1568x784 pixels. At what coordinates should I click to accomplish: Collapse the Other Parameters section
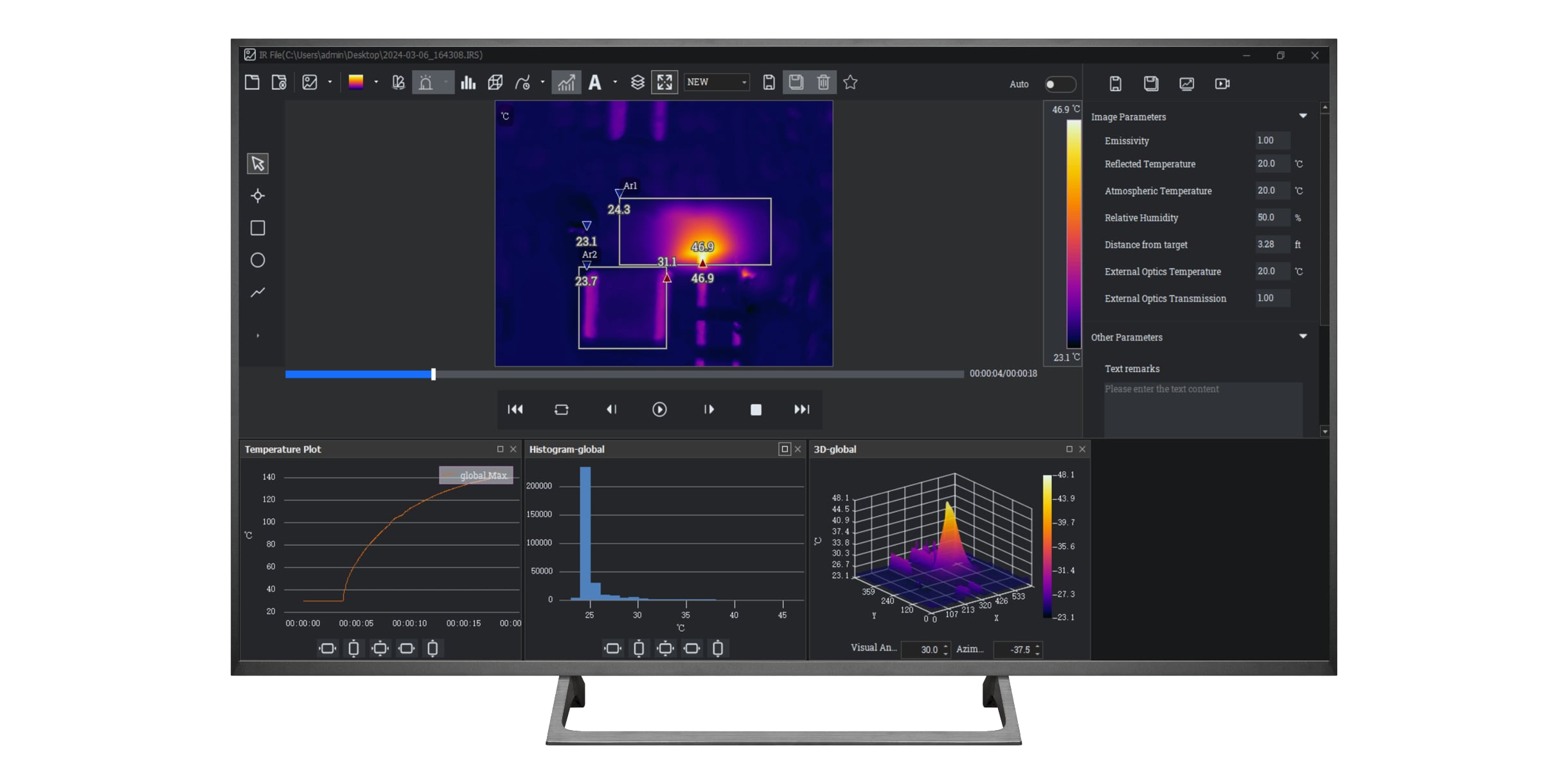point(1303,337)
